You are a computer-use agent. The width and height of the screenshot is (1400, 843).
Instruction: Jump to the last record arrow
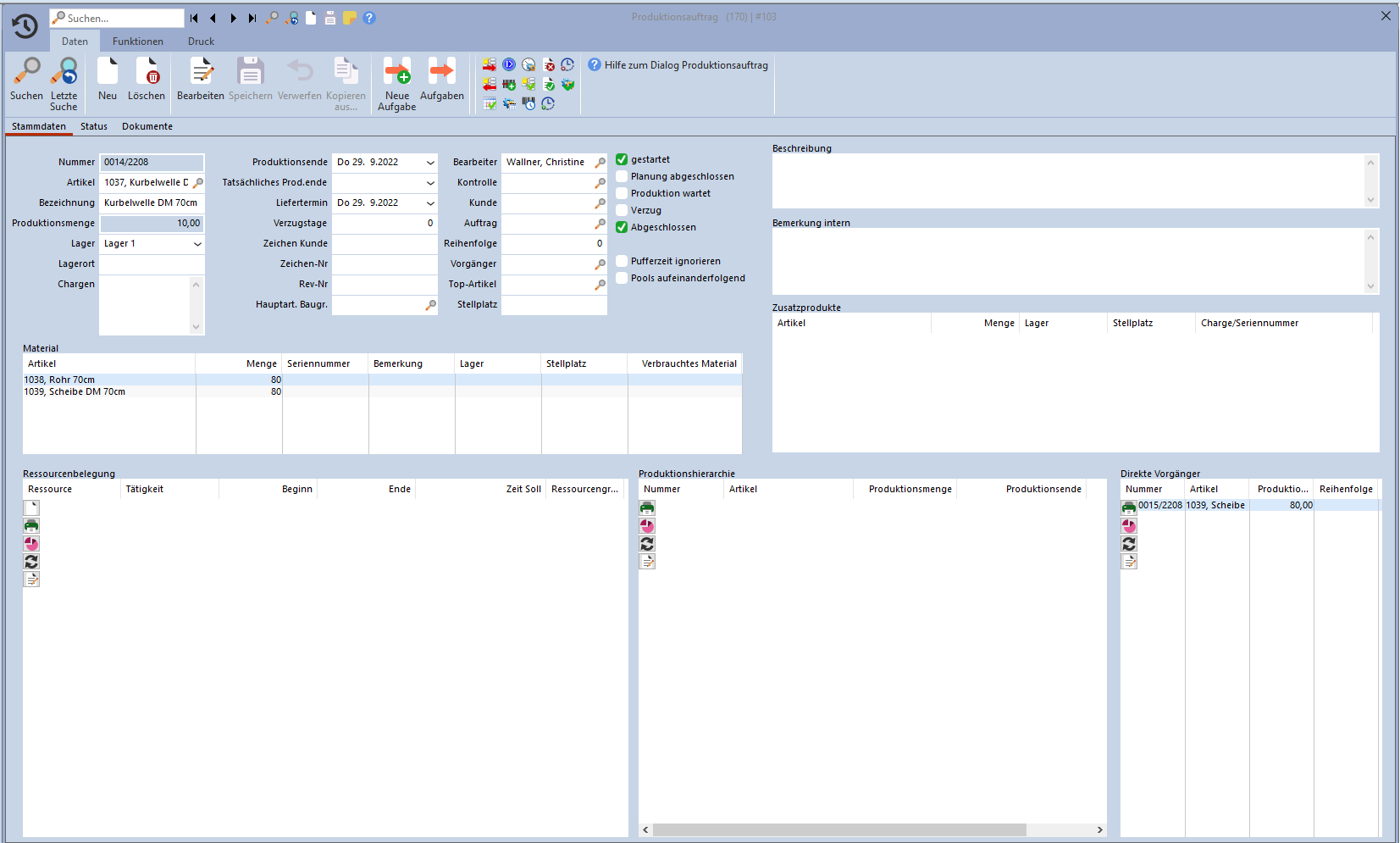pos(252,18)
